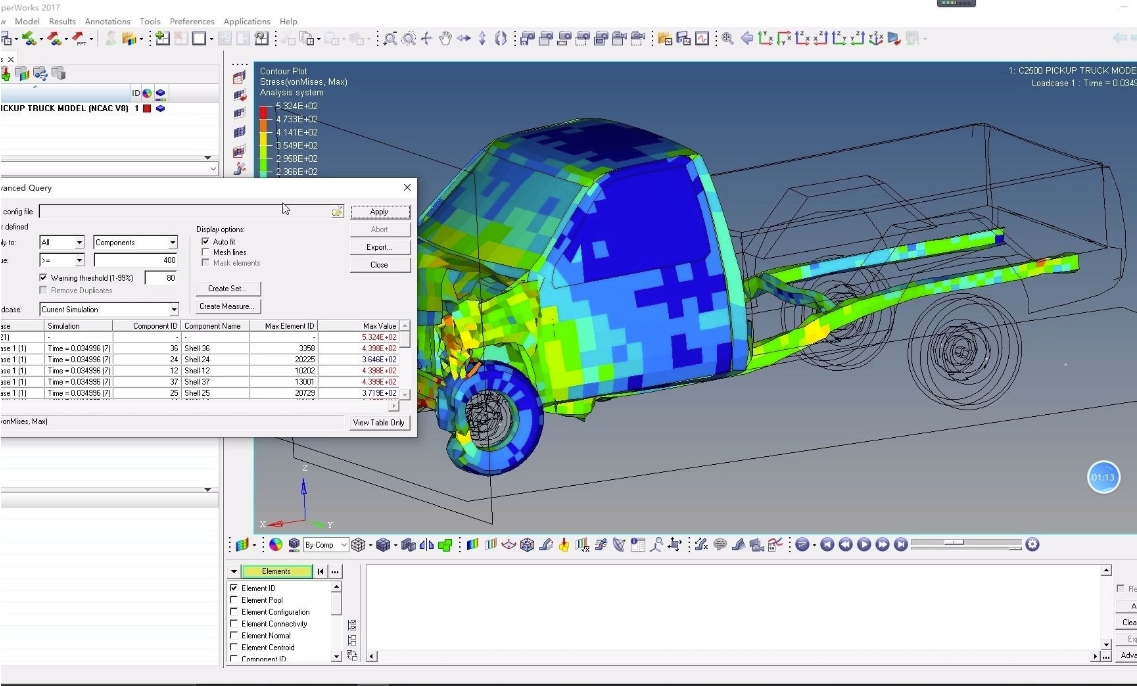Check the Element Pool checkbox
Image resolution: width=1137 pixels, height=686 pixels.
(233, 600)
